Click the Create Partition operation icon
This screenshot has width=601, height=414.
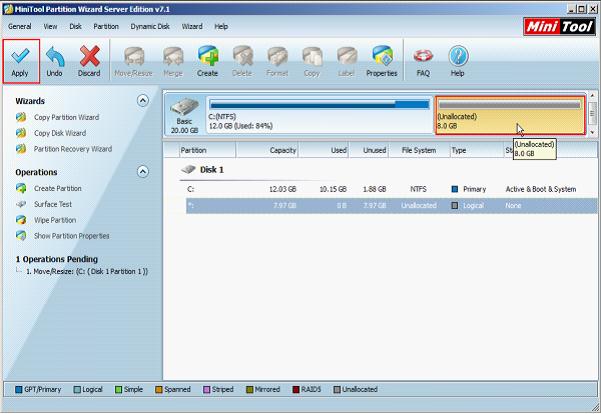click(x=21, y=188)
